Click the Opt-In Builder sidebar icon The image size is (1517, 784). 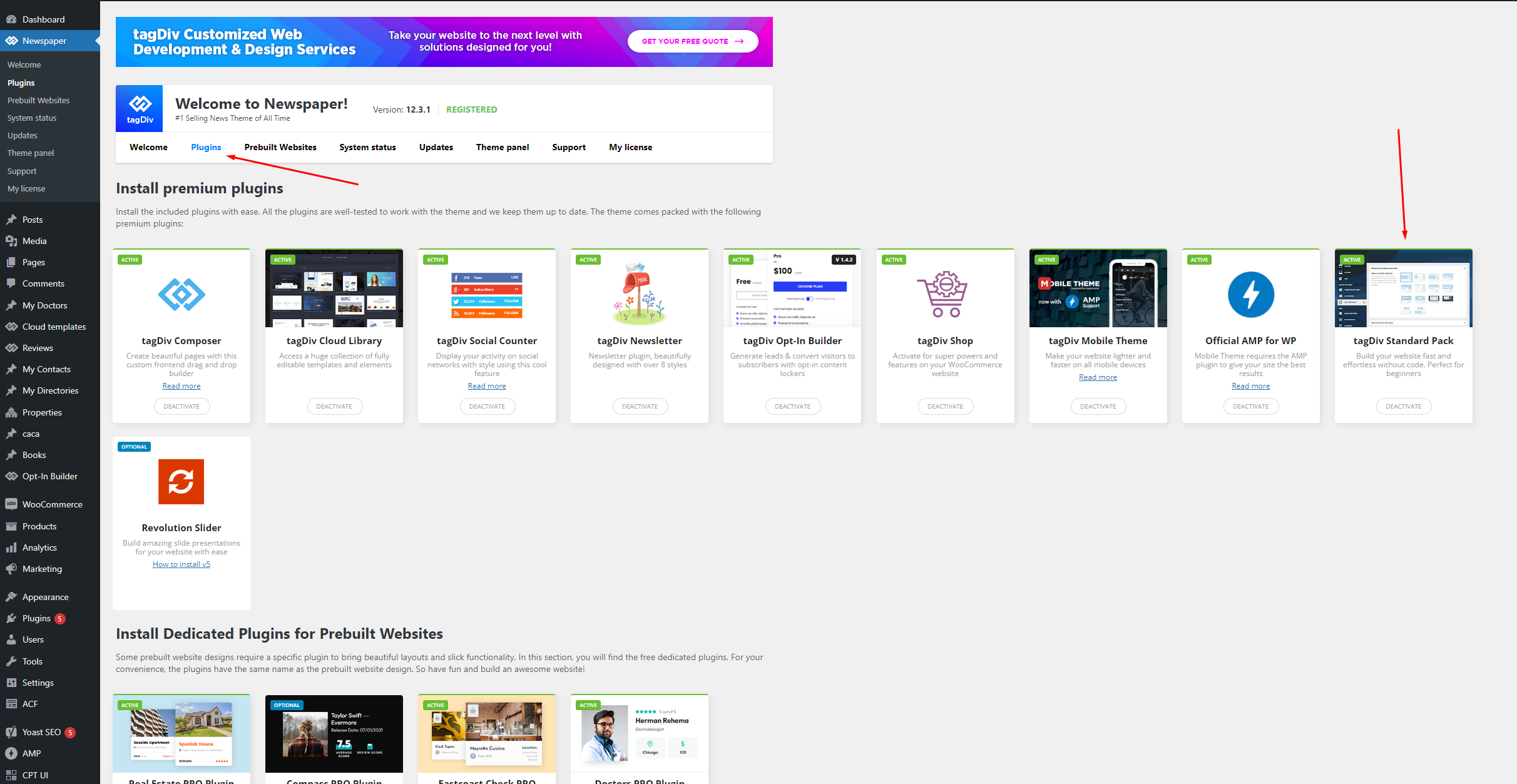click(11, 476)
